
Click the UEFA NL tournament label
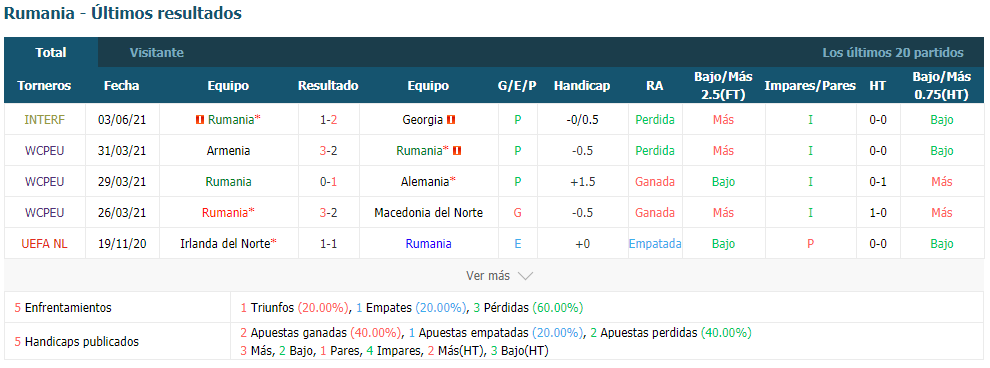click(44, 244)
